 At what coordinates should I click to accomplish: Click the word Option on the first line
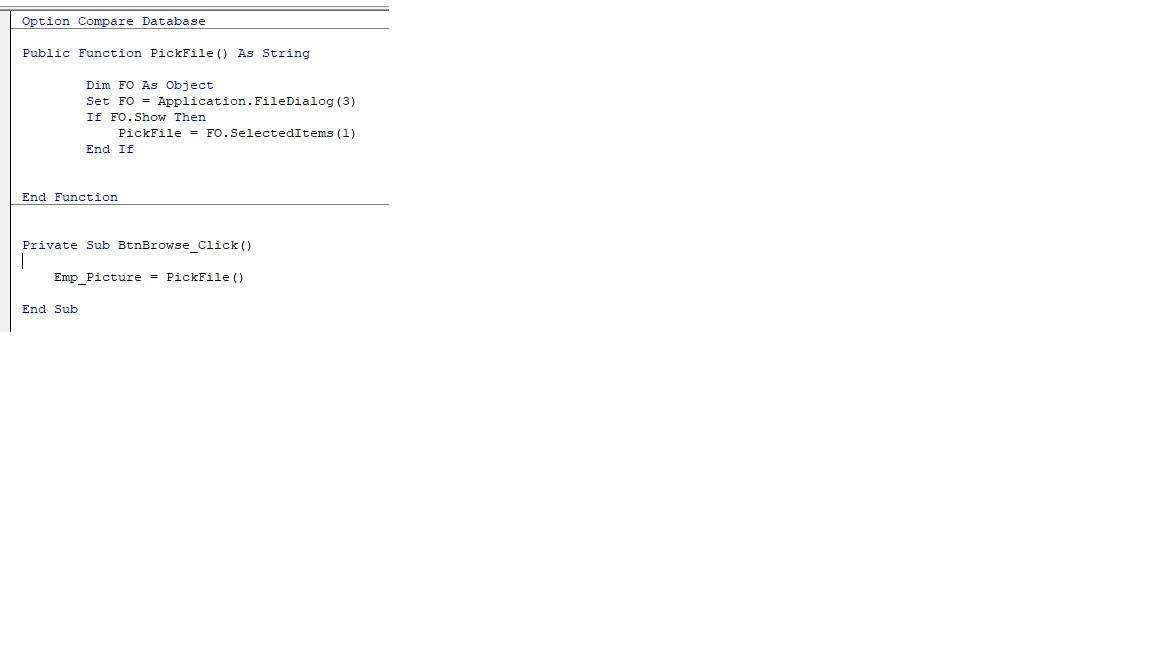click(x=46, y=21)
